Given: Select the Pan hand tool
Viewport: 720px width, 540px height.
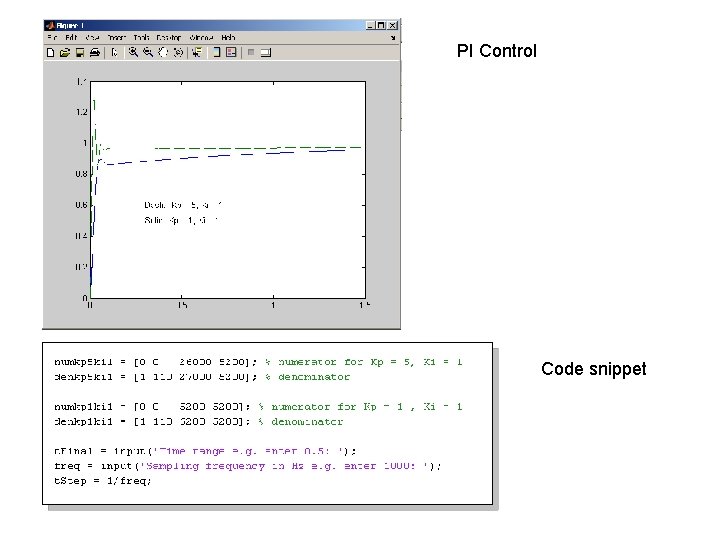Looking at the screenshot, I should tap(163, 52).
